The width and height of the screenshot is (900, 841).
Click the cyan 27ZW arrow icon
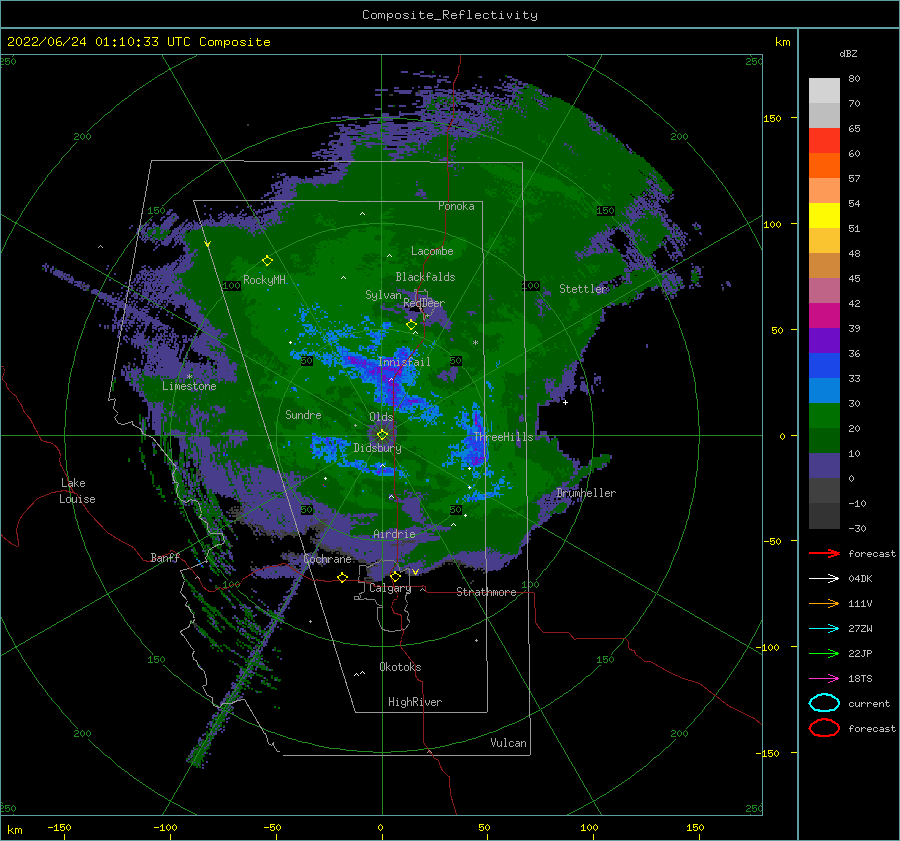[824, 629]
